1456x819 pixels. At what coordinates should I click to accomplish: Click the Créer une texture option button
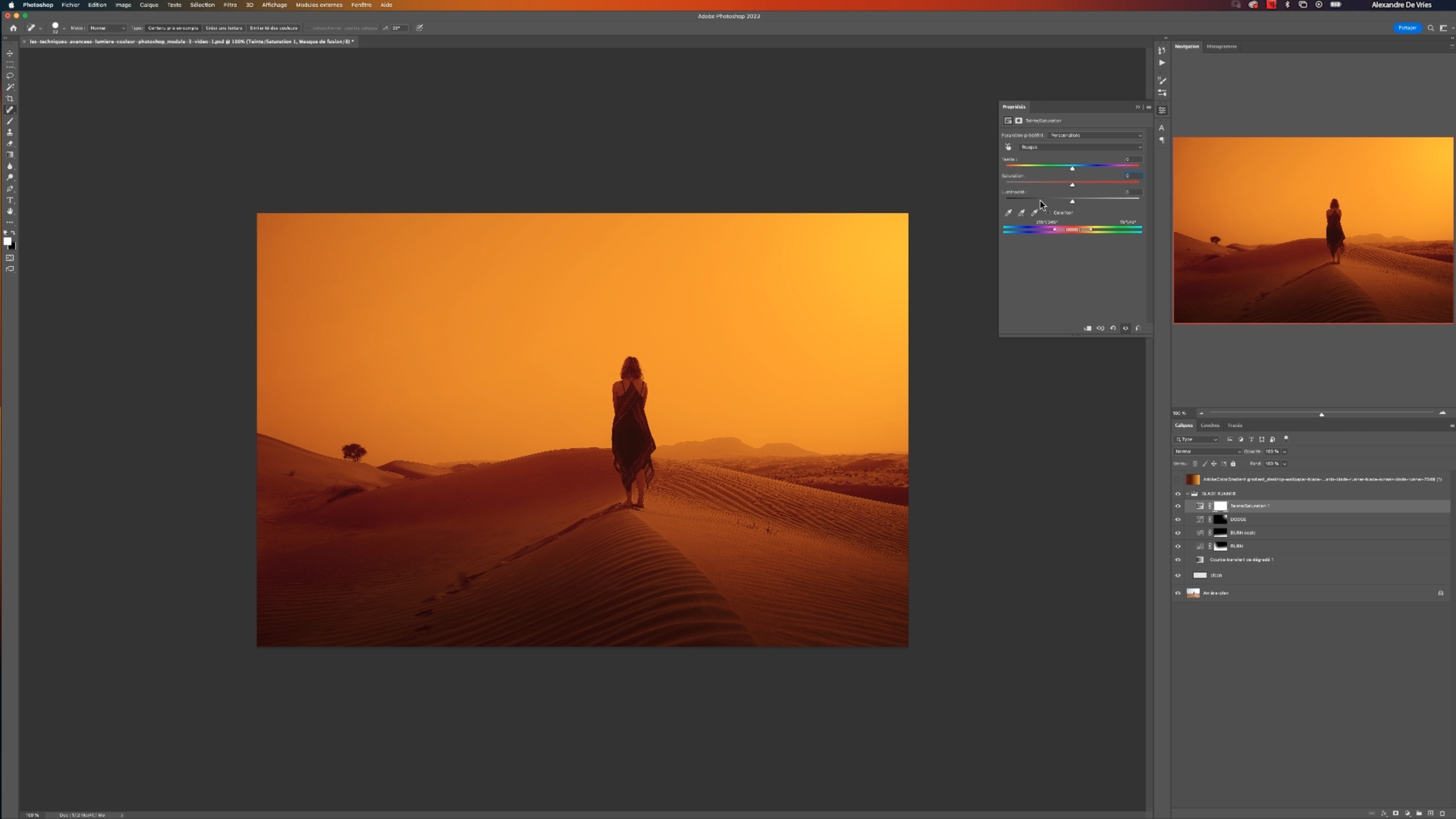pos(224,28)
